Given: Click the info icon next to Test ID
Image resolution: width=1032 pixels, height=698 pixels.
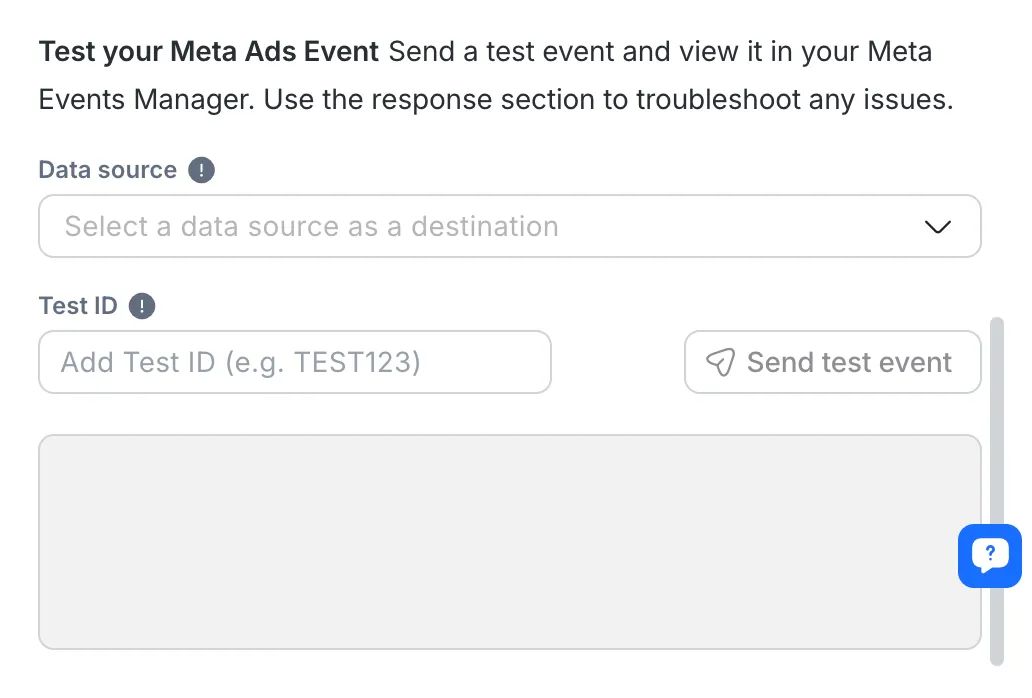Looking at the screenshot, I should pos(142,306).
